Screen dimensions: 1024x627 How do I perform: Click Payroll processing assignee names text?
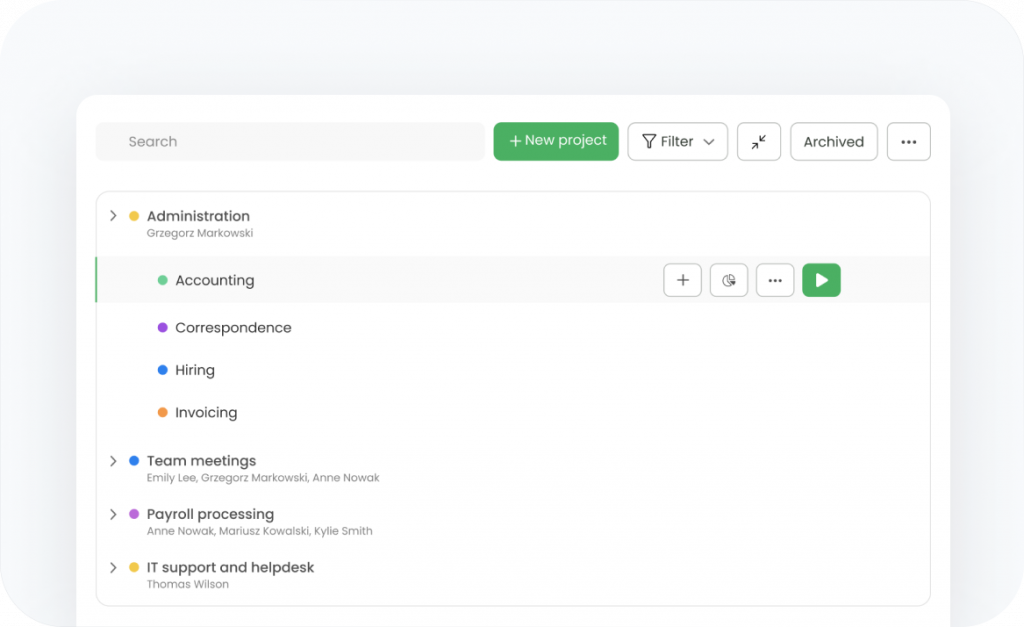coord(259,531)
